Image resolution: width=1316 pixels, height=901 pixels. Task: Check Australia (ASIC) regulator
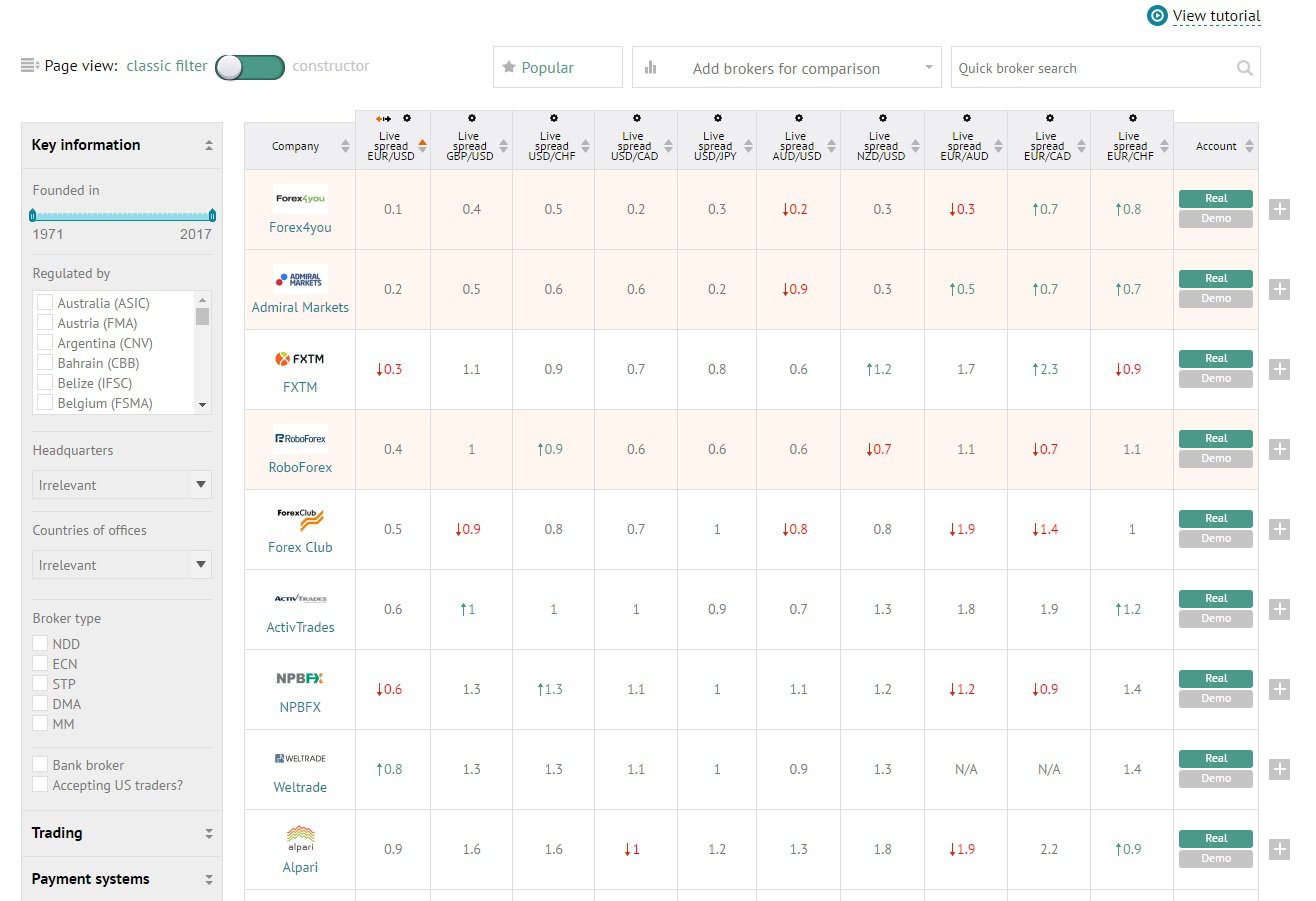(44, 303)
